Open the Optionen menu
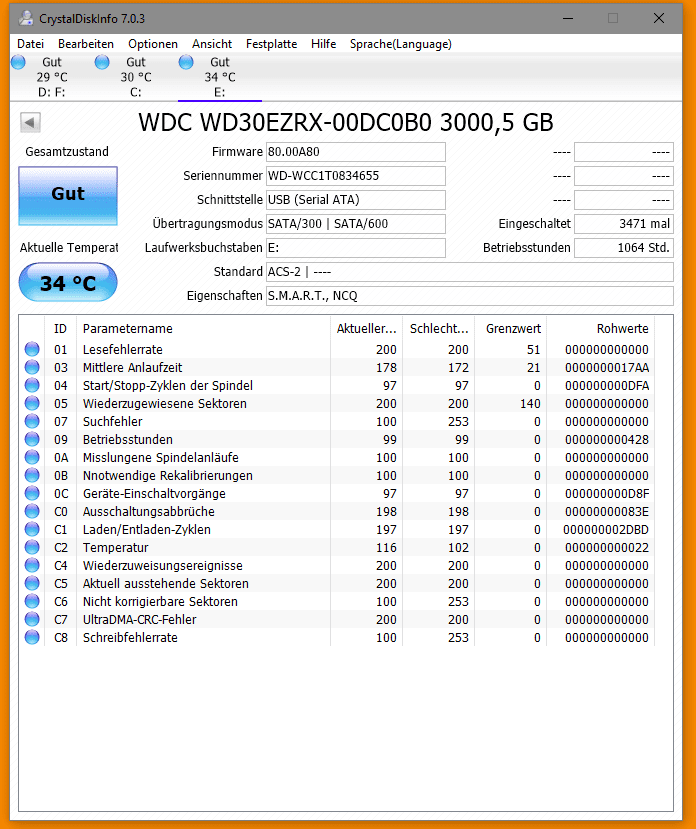Screen dimensions: 696x829 point(153,44)
